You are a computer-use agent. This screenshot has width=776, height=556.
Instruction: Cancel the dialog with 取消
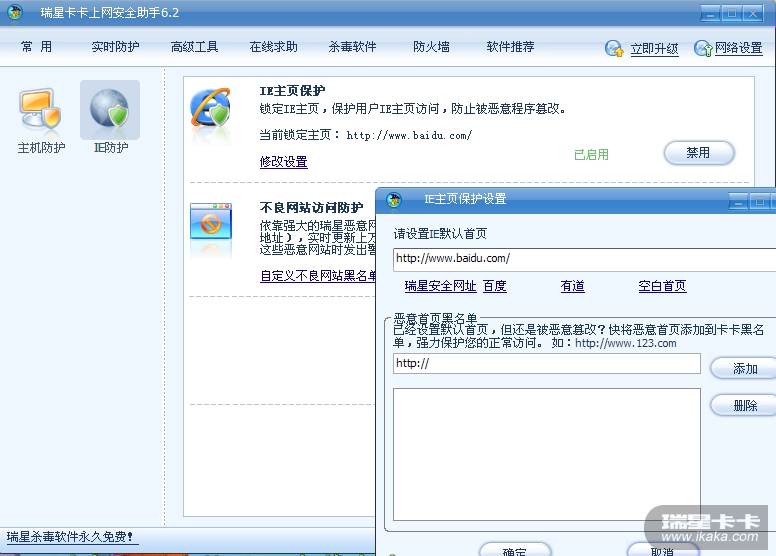[x=663, y=550]
